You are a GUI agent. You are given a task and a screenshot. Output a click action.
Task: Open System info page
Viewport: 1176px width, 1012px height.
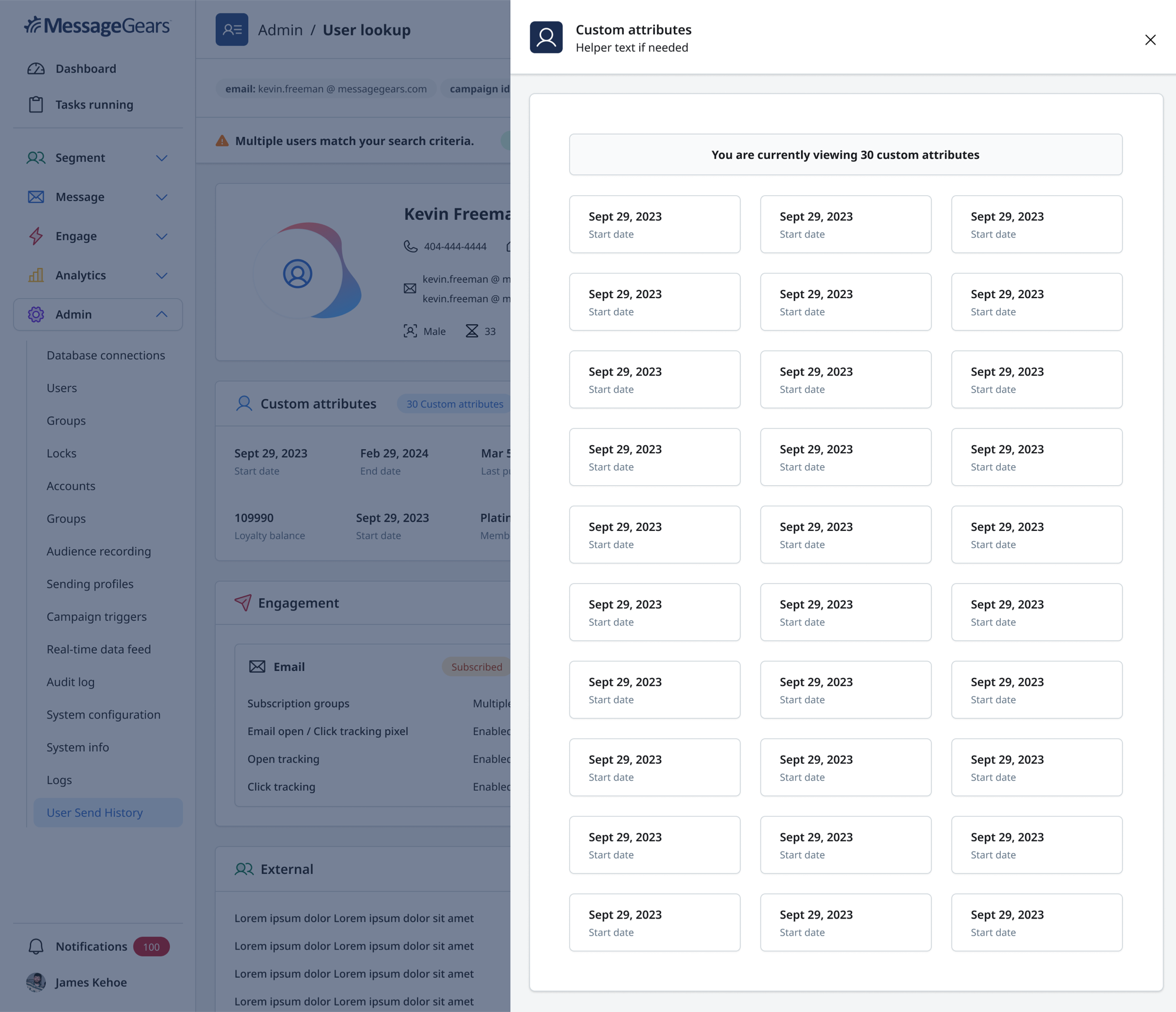pyautogui.click(x=78, y=747)
